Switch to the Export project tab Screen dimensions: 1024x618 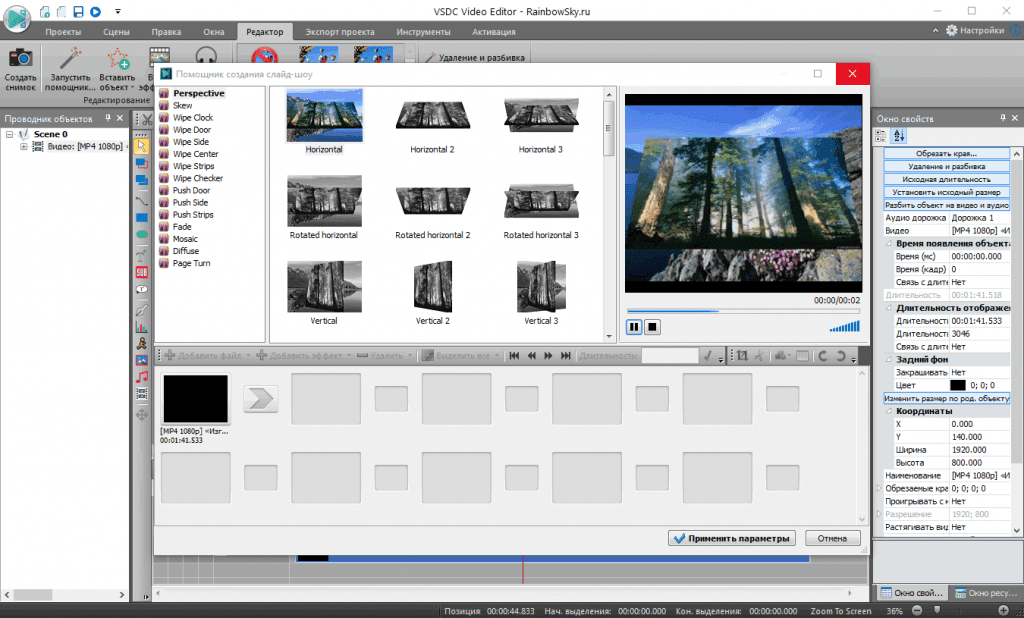(340, 31)
